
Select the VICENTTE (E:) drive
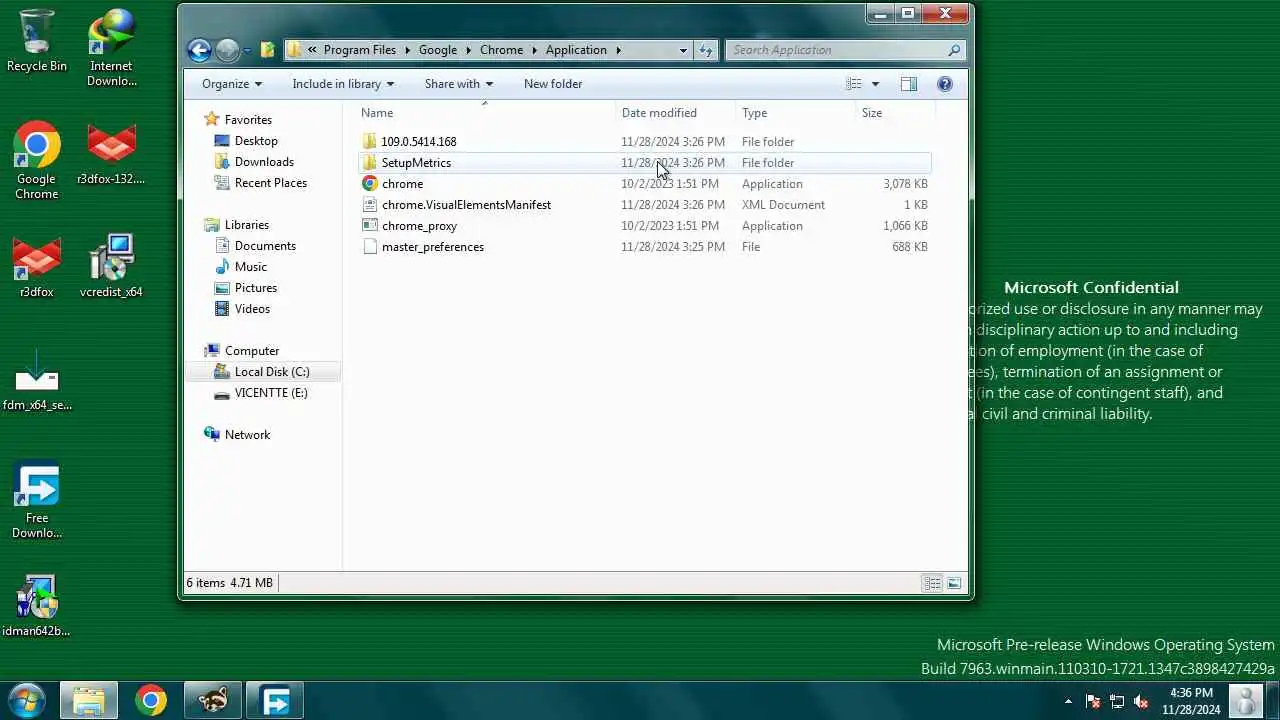pos(270,393)
